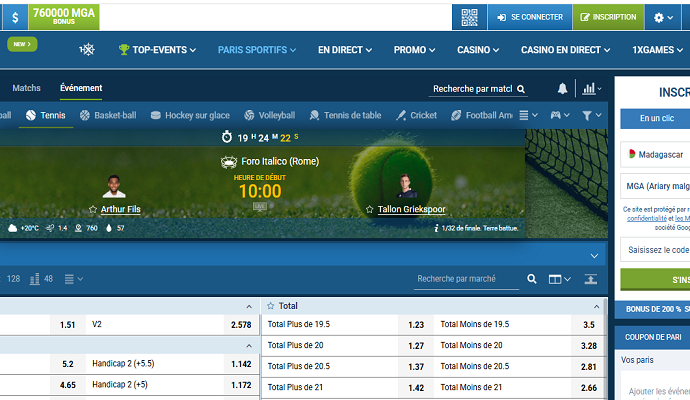Select the Basket-ball sport tab

[x=108, y=115]
